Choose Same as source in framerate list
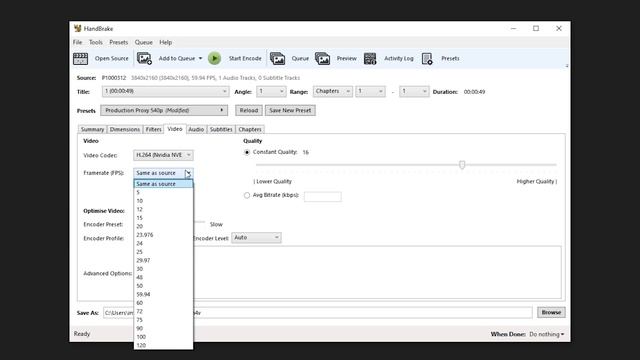 [163, 184]
